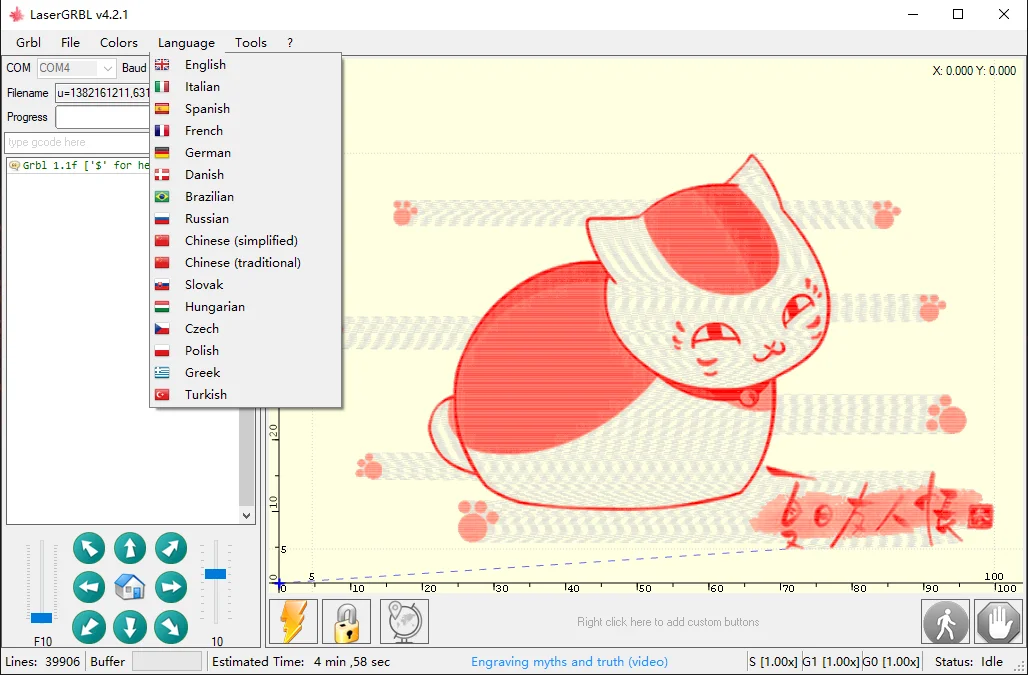Screen dimensions: 1028x675
Task: Choose Italian language
Action: point(245,87)
